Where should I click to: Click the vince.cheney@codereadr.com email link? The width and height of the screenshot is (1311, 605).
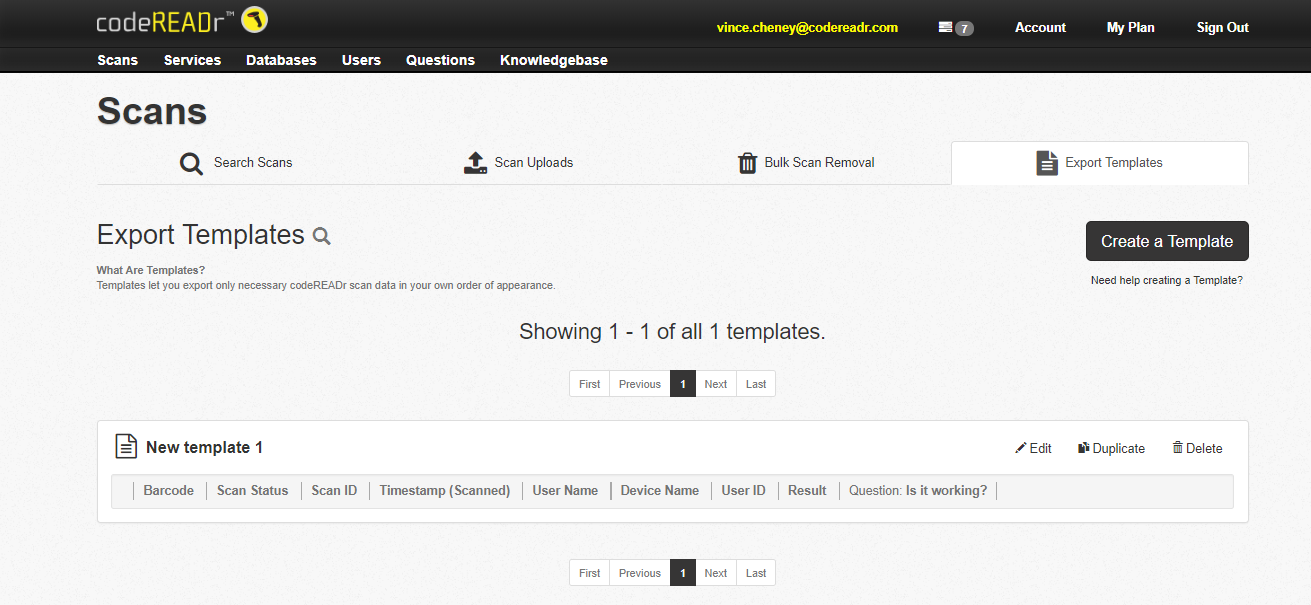807,28
